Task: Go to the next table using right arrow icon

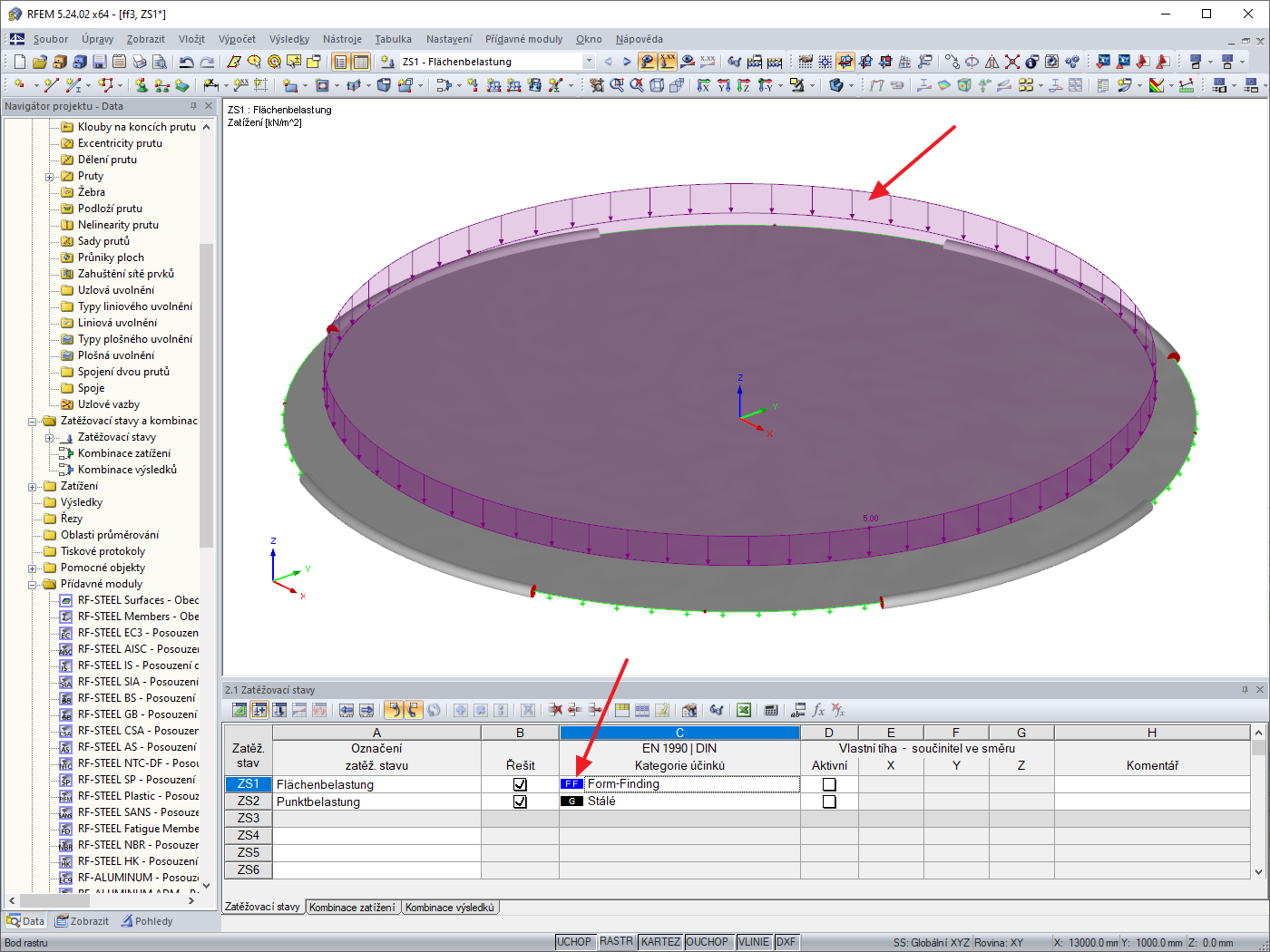Action: pyautogui.click(x=366, y=710)
